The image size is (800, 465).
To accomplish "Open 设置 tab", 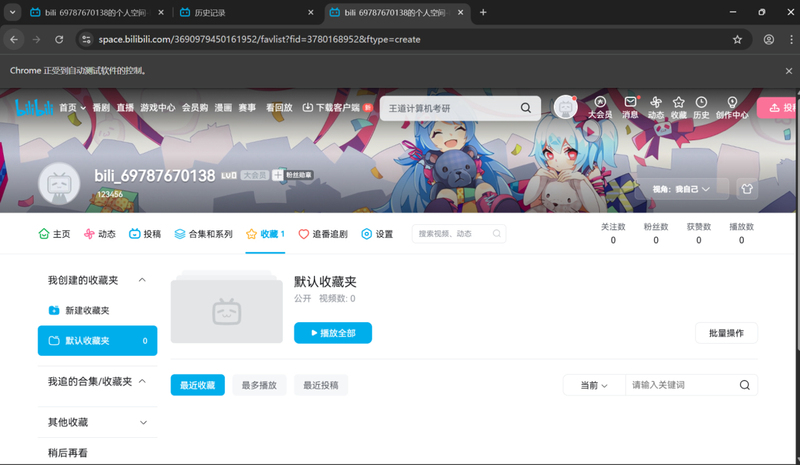I will click(377, 234).
